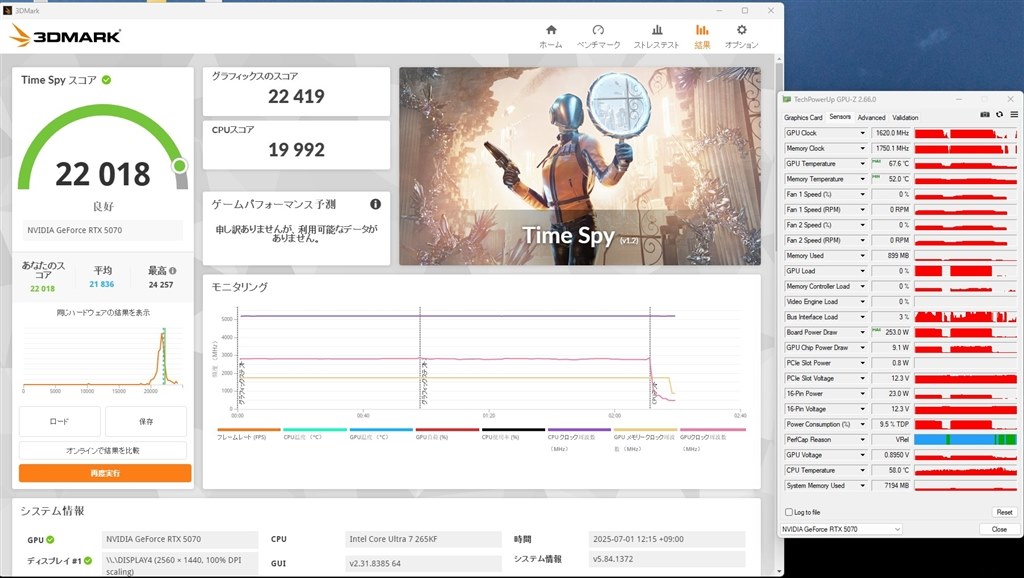
Task: Open the GPU Clock sensor dropdown
Action: point(863,133)
